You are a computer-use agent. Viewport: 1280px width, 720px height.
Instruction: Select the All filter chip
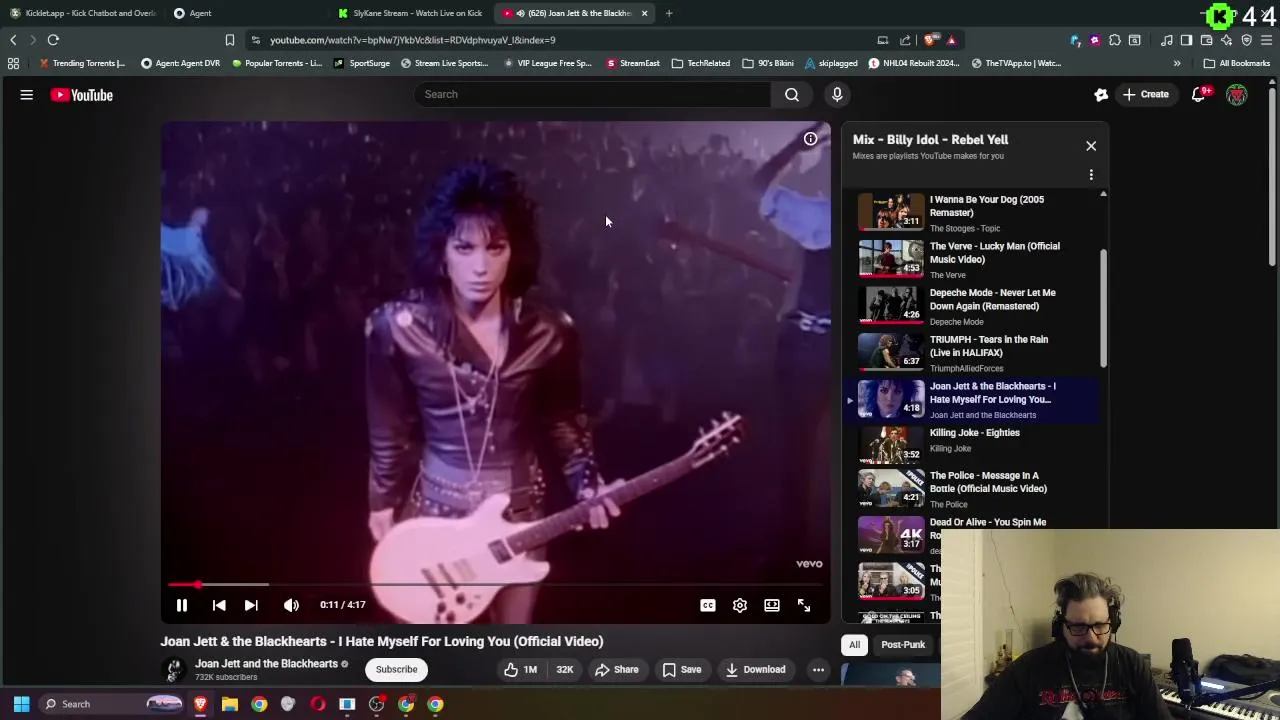(855, 645)
